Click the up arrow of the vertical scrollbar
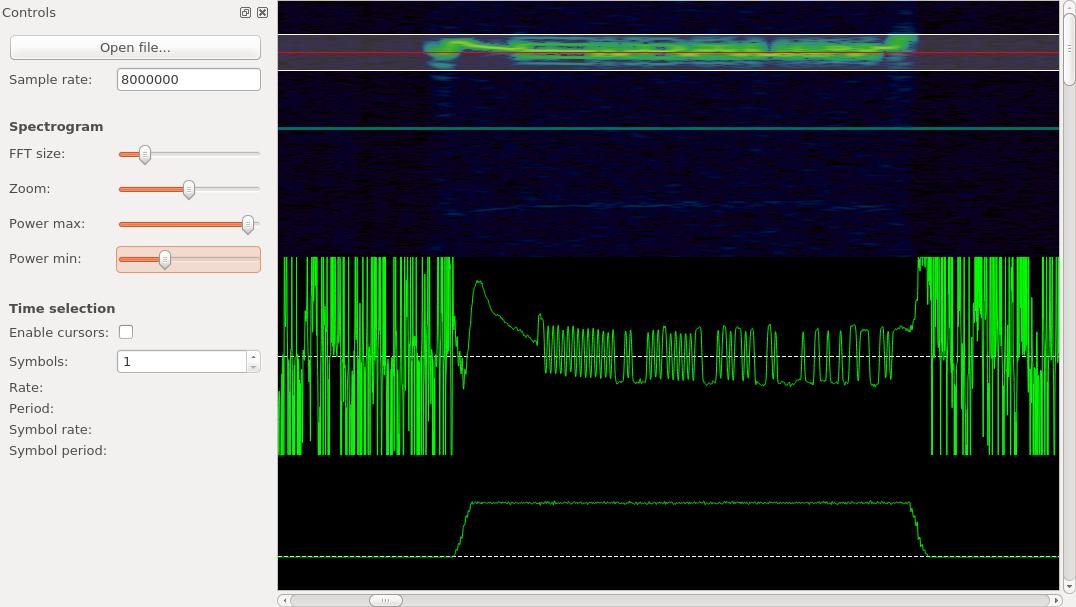1076x607 pixels. click(1069, 7)
